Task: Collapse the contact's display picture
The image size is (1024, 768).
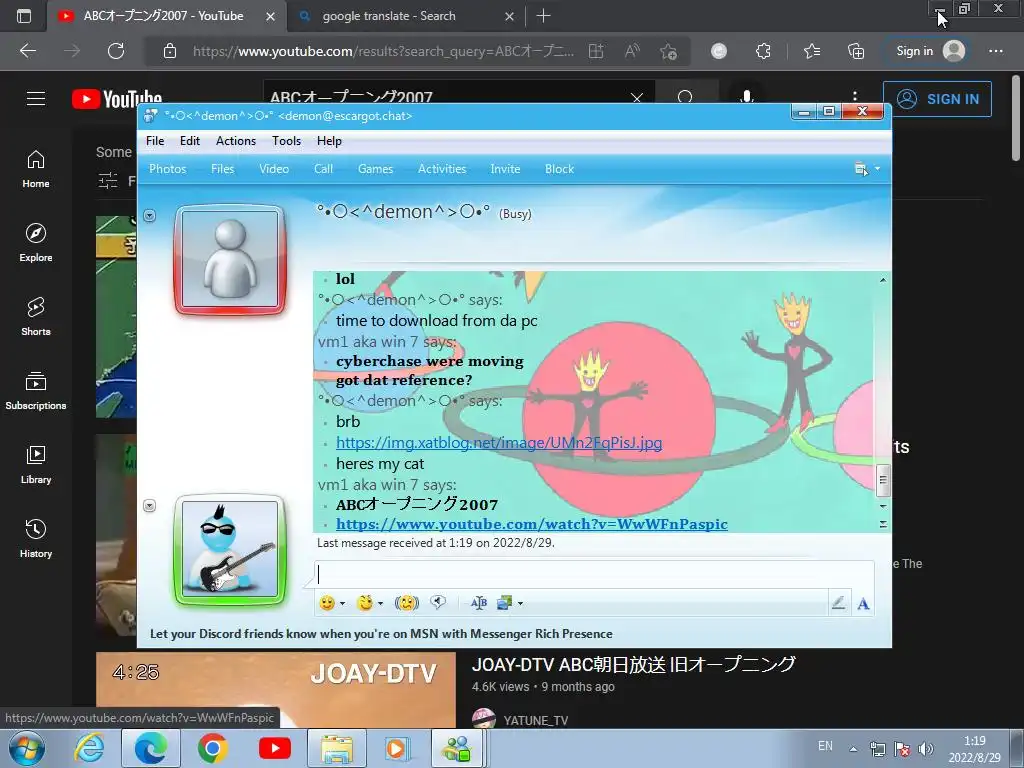Action: pos(150,216)
